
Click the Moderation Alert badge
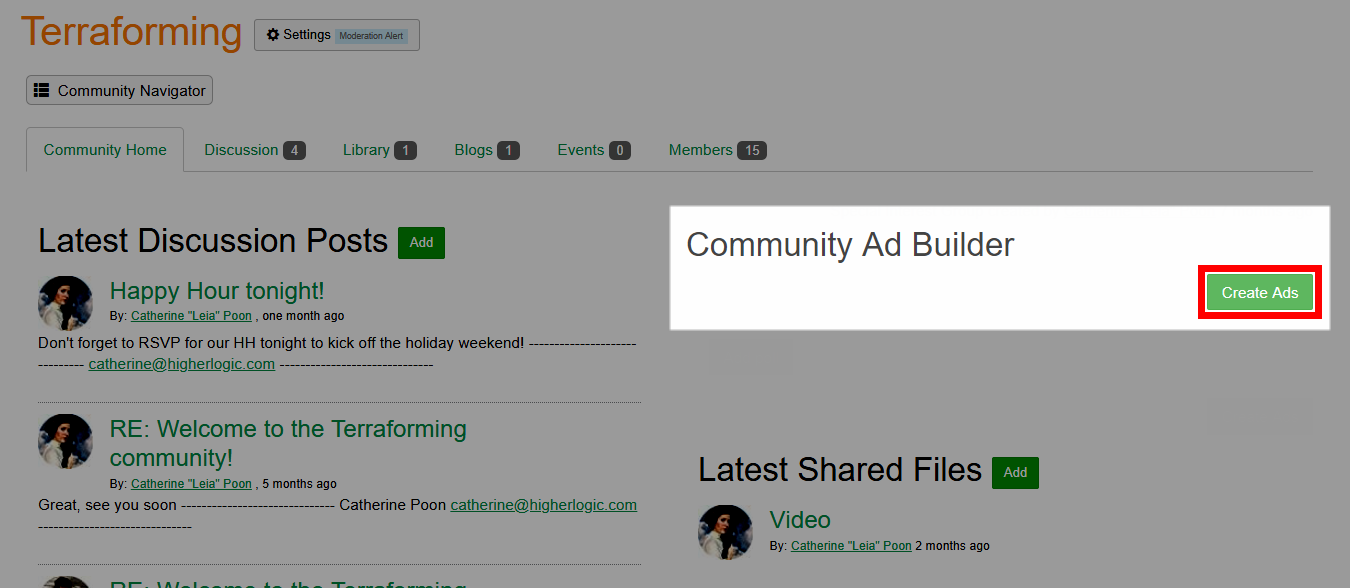point(371,36)
